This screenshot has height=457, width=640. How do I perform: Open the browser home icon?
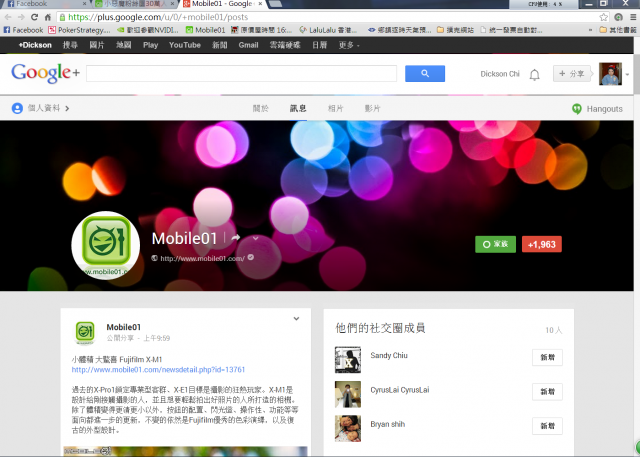tap(48, 17)
